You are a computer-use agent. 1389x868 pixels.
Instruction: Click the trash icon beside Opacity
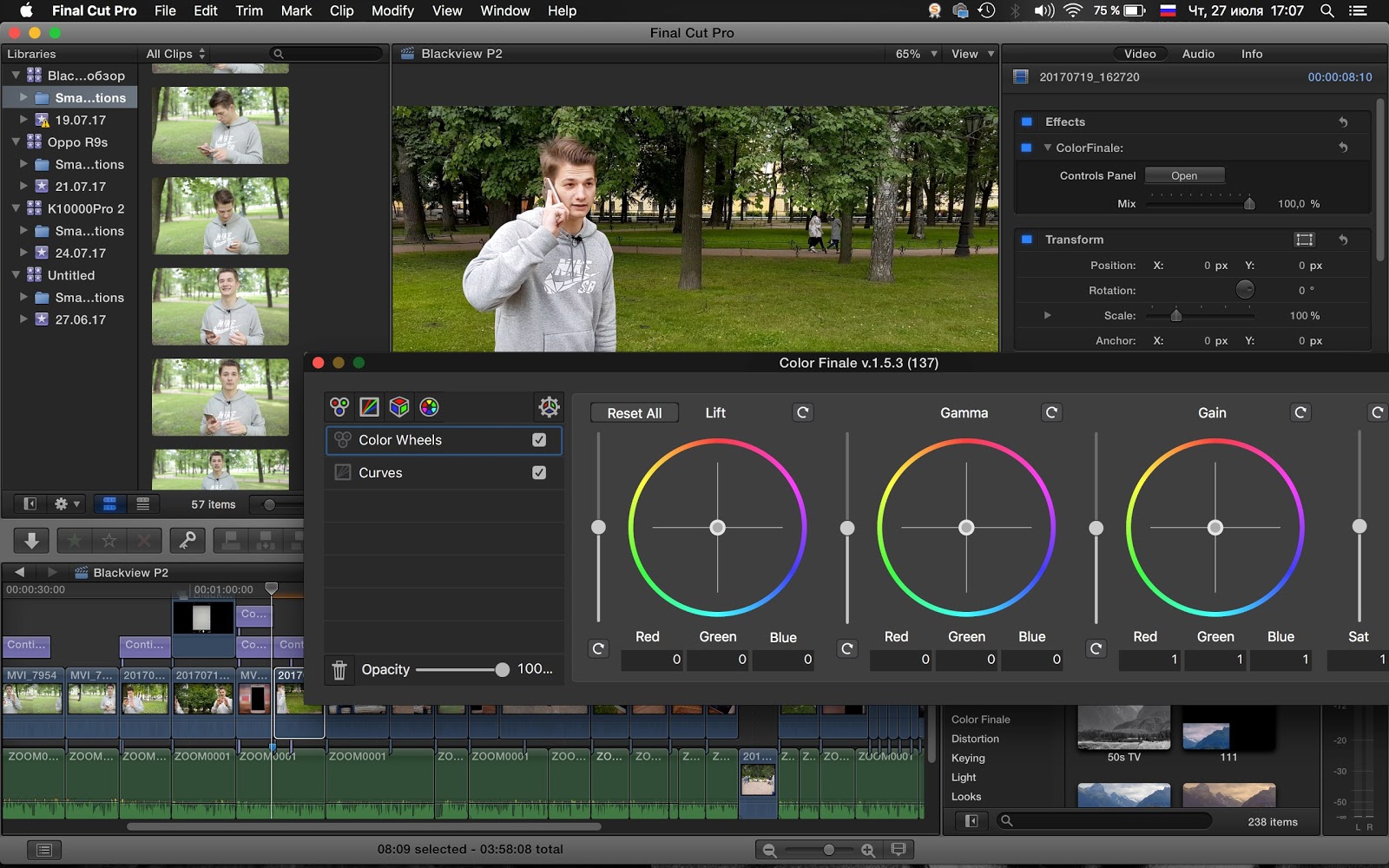[339, 670]
